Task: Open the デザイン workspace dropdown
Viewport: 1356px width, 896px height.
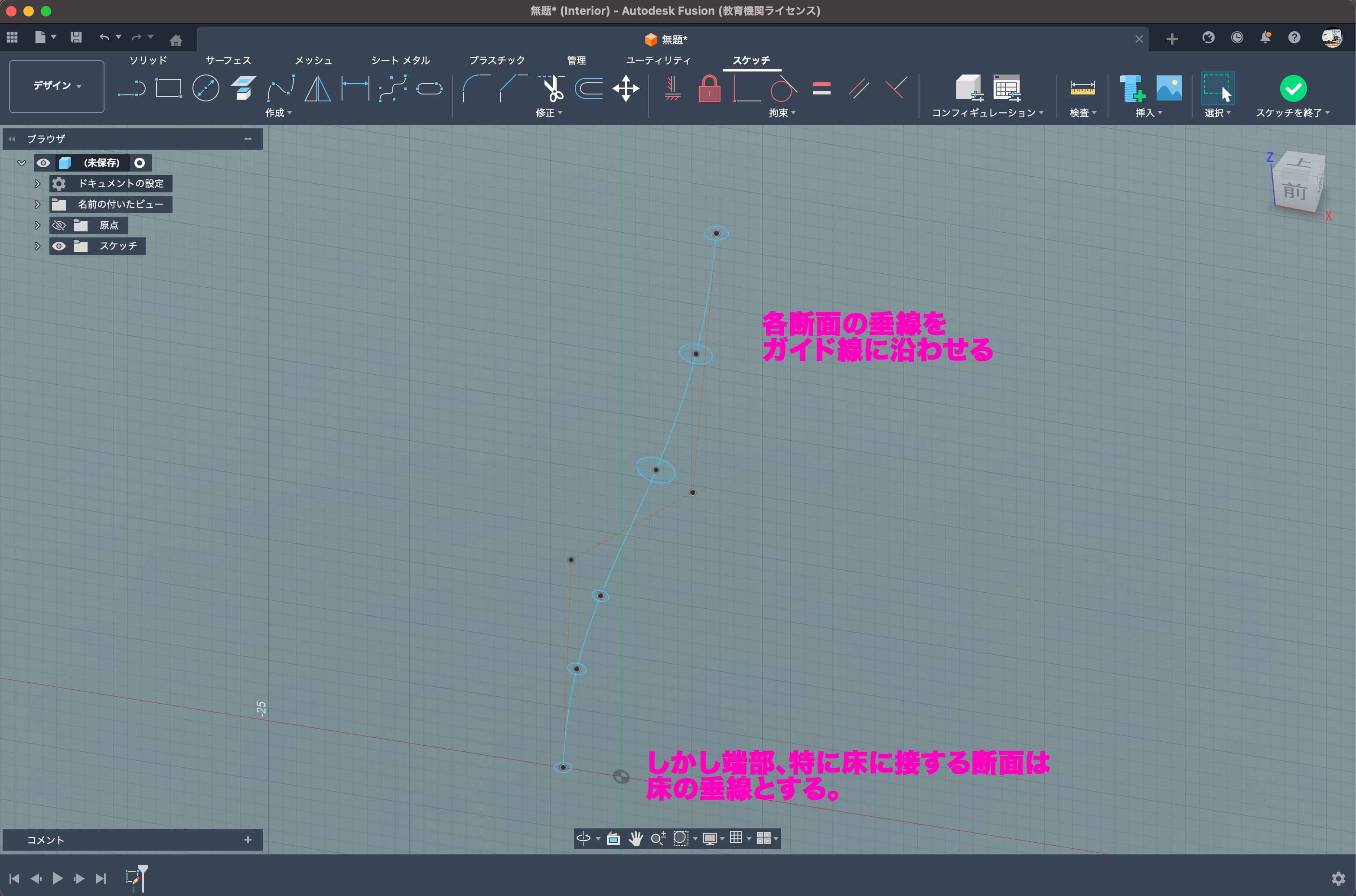Action: pos(57,86)
